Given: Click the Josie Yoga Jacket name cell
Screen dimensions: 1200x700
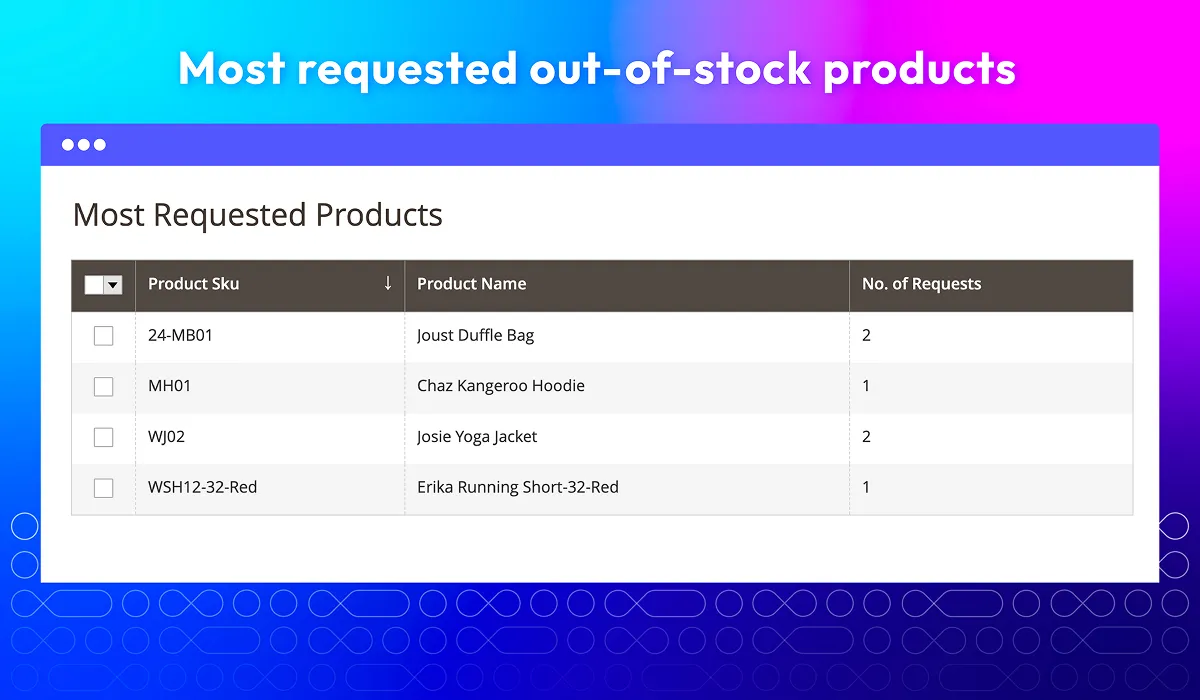Looking at the screenshot, I should tap(627, 437).
